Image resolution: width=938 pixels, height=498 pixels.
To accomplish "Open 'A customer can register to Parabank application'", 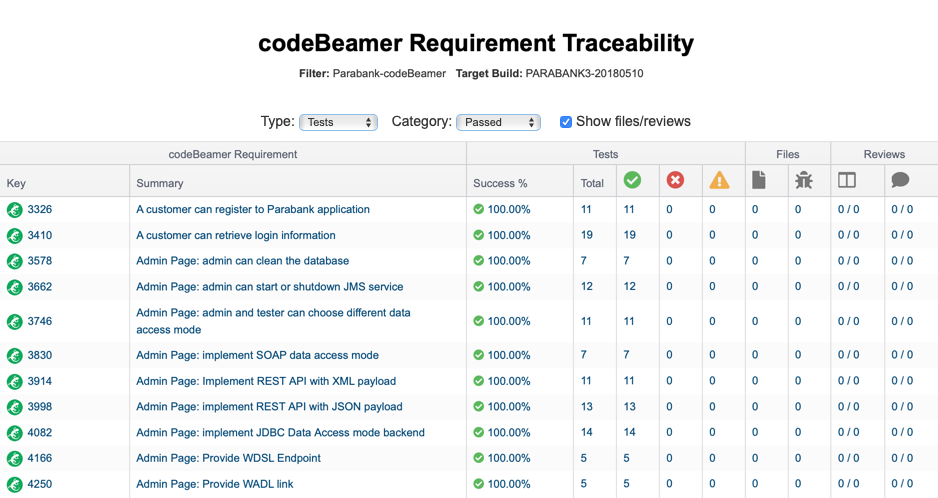I will click(x=253, y=209).
